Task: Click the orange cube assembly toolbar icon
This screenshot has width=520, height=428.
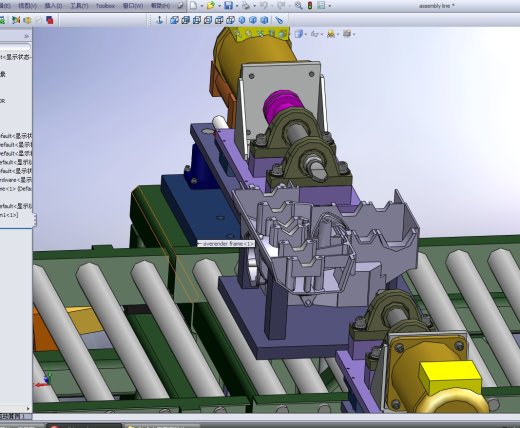Action: (27, 20)
